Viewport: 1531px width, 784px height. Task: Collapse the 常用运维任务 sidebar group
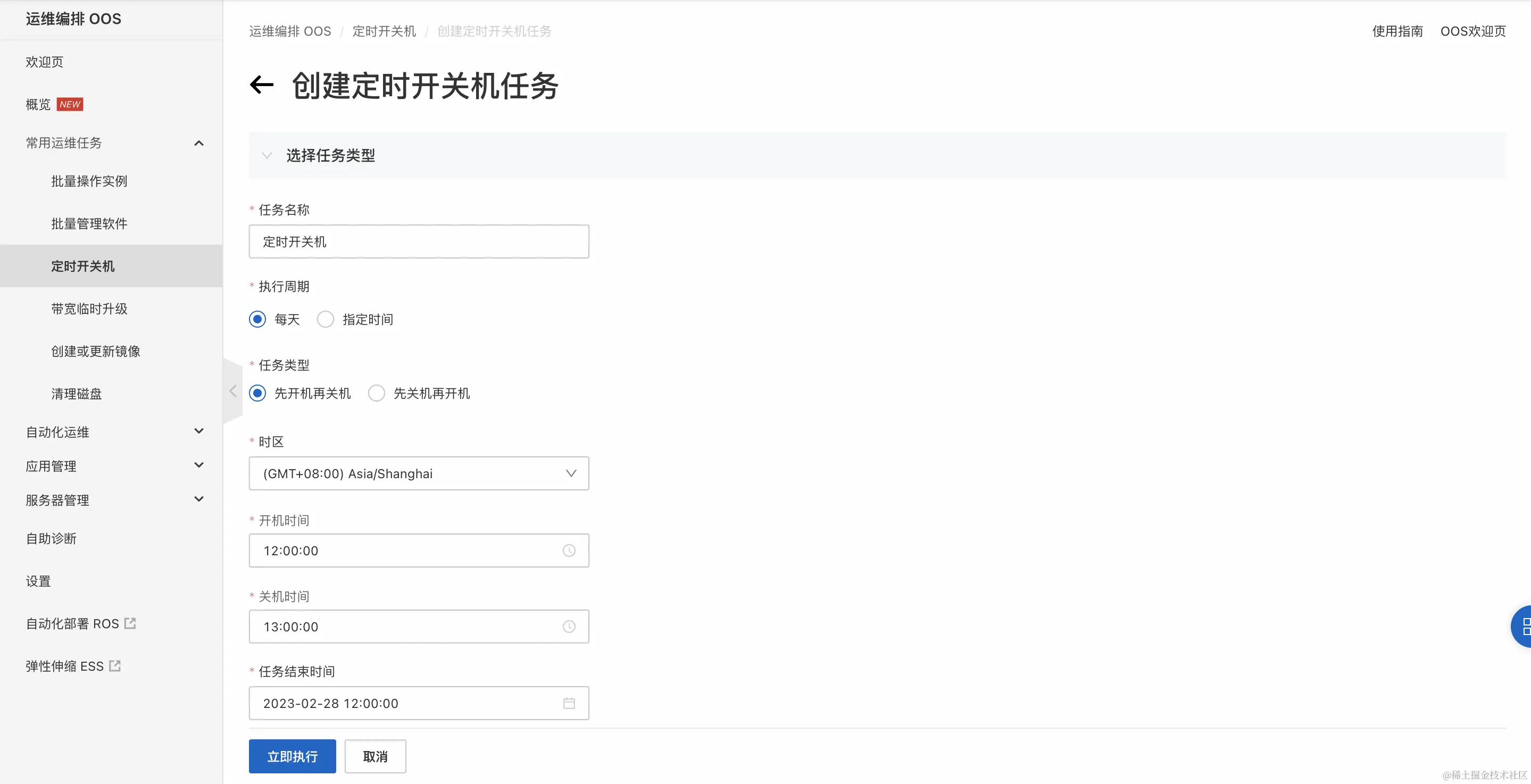pos(198,143)
